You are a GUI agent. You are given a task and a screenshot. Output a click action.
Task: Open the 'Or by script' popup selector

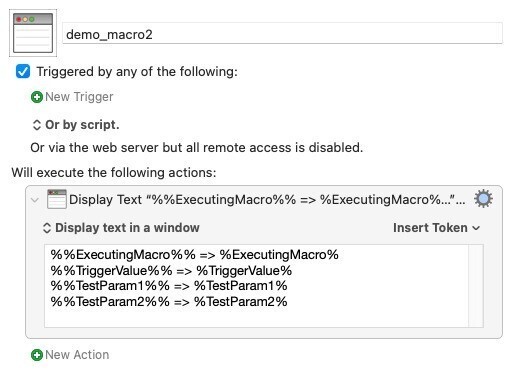[x=75, y=125]
